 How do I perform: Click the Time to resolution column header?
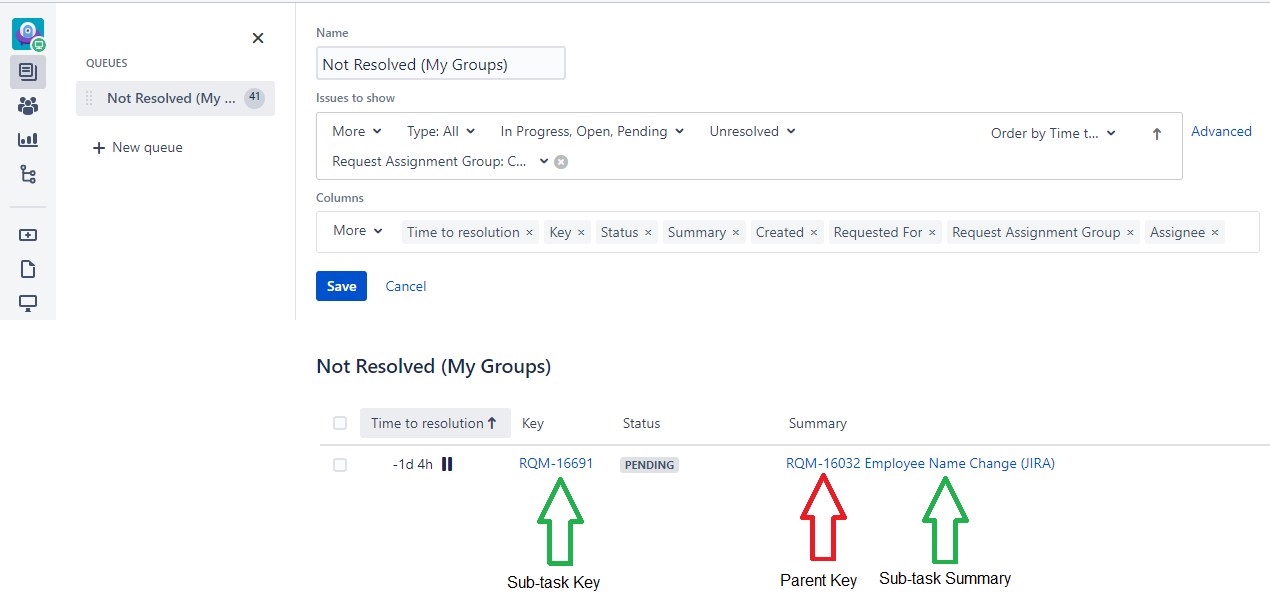(434, 423)
